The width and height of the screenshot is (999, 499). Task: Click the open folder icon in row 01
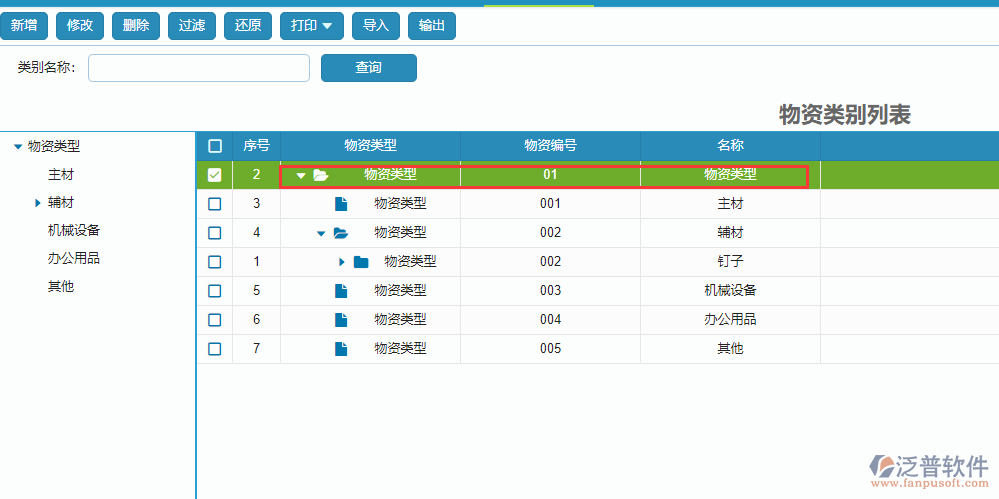coord(320,175)
